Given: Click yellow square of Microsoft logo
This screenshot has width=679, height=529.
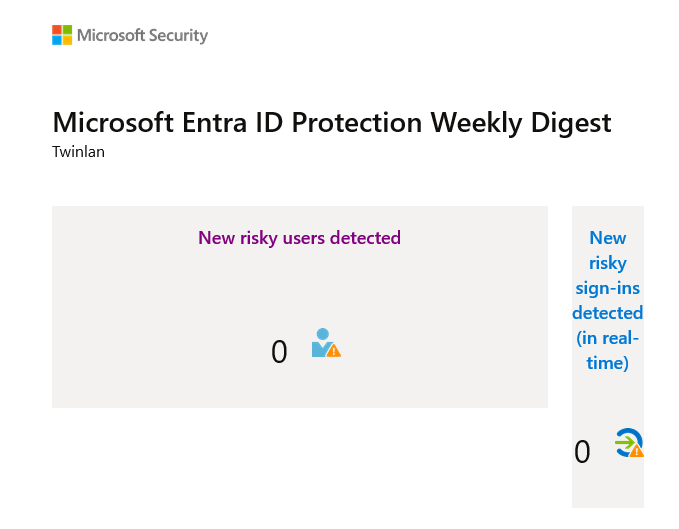Looking at the screenshot, I should click(67, 40).
